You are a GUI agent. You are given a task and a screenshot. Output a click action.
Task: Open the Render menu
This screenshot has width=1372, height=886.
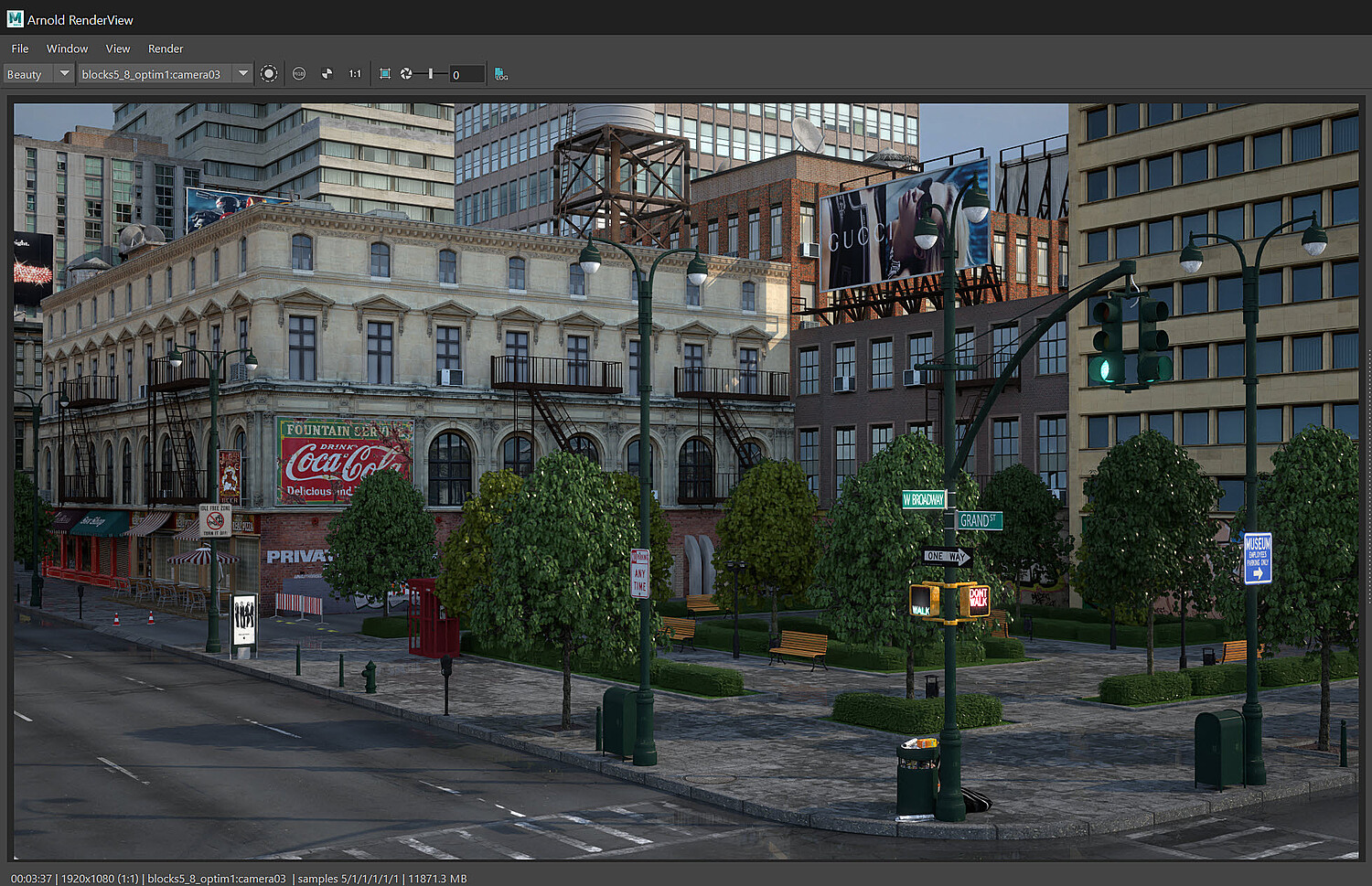point(166,48)
